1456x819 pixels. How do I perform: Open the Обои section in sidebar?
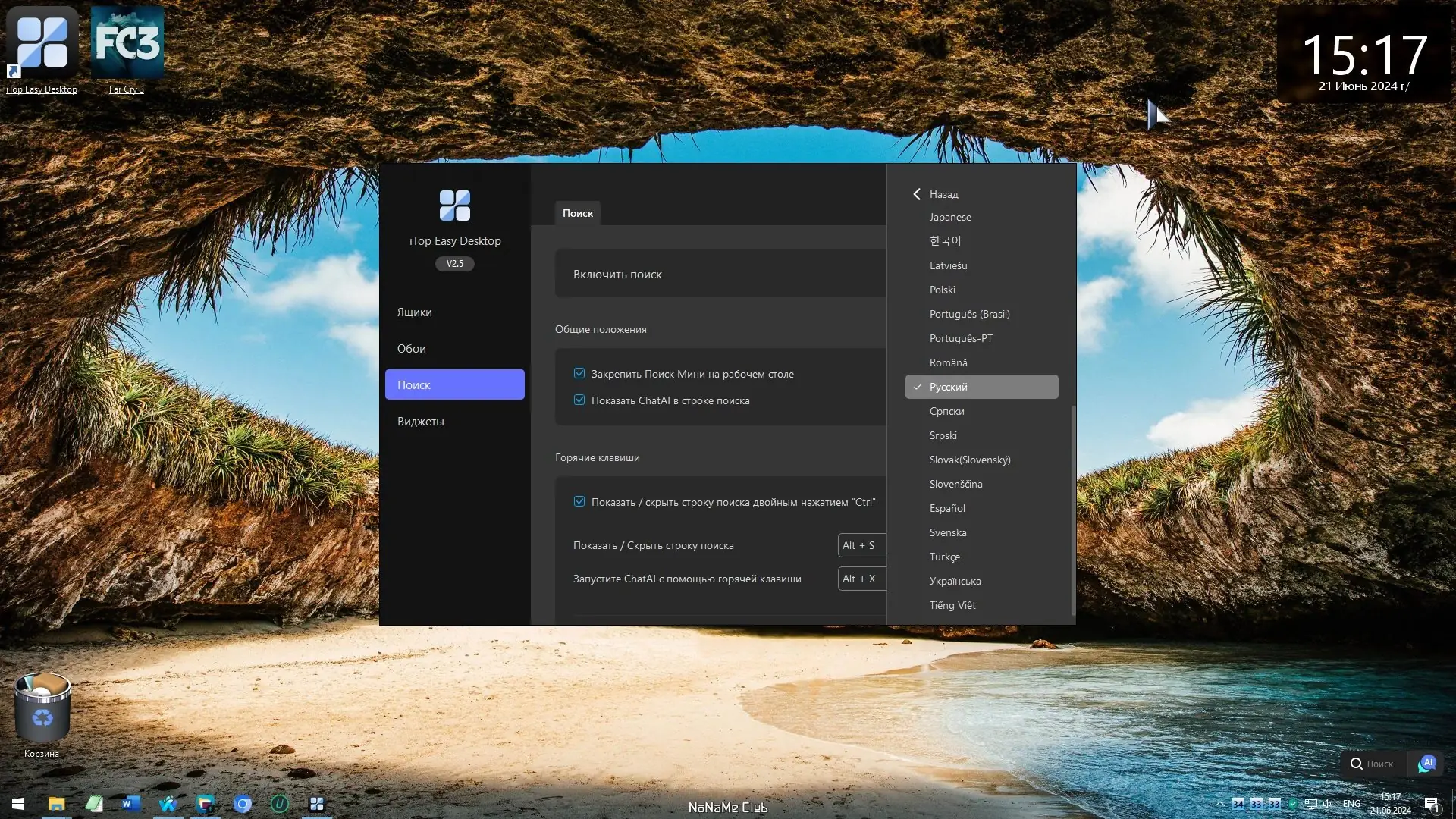[x=412, y=349]
